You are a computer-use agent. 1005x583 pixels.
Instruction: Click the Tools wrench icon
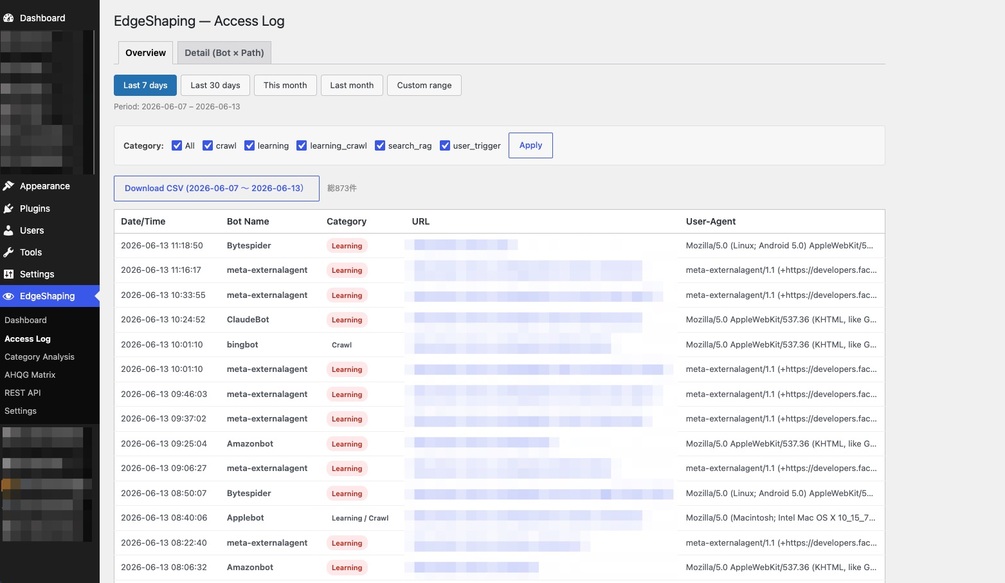click(8, 252)
